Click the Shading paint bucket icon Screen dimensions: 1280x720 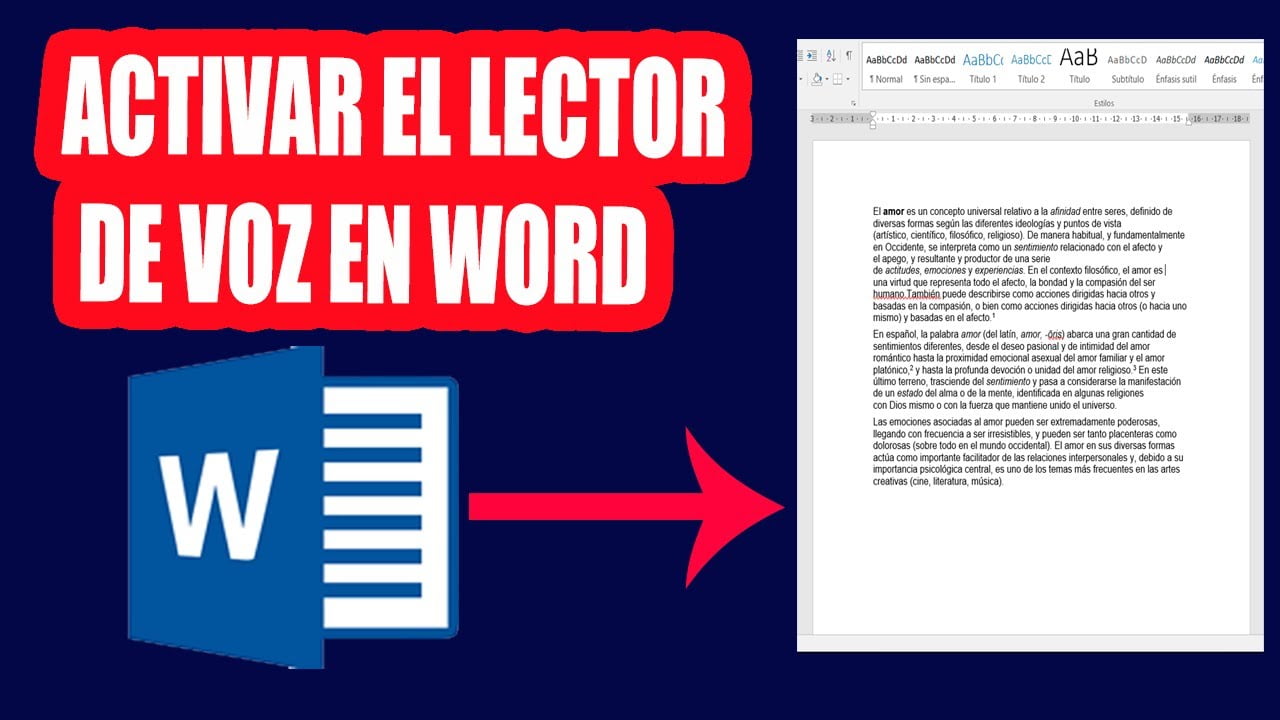click(x=817, y=79)
